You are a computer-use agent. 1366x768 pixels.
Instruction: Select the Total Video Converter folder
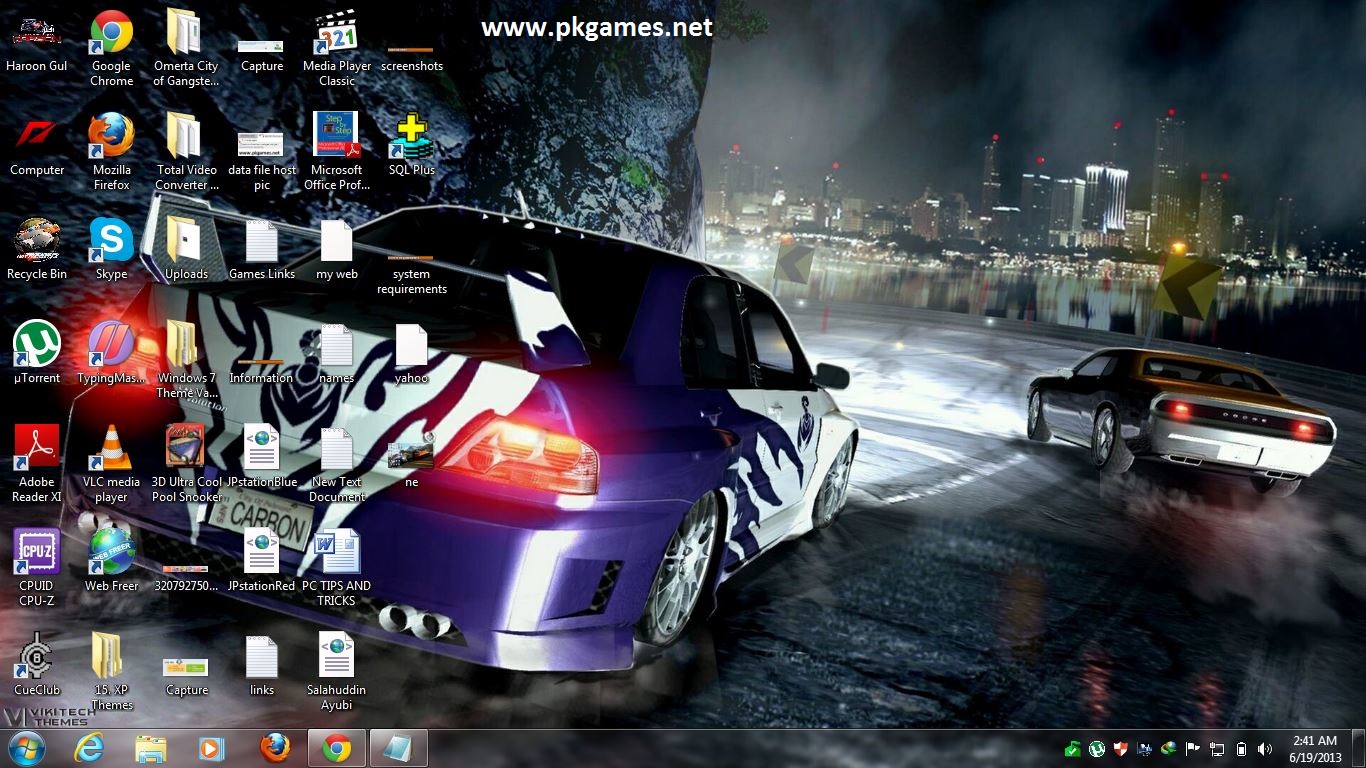click(x=186, y=151)
